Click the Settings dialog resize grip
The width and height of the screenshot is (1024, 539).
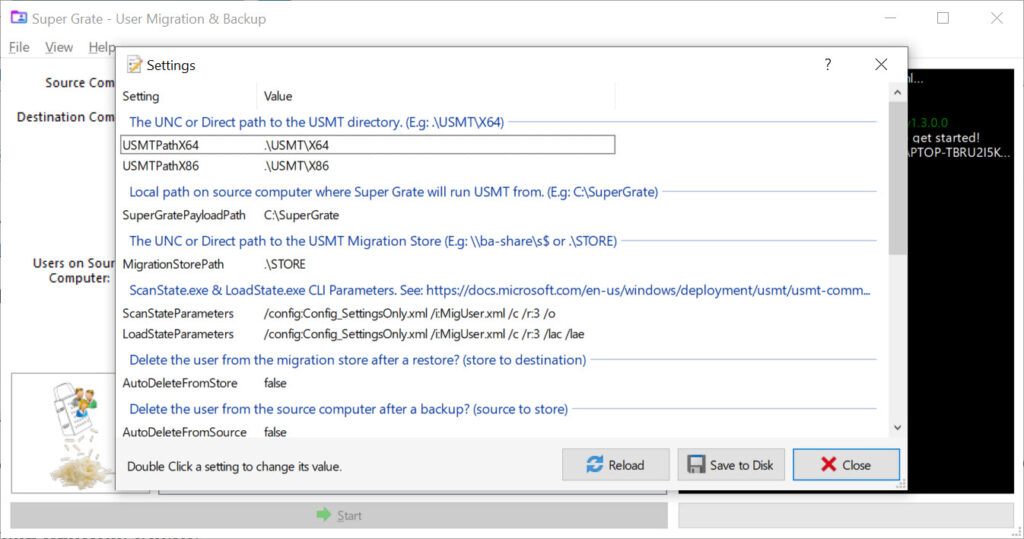tap(901, 484)
